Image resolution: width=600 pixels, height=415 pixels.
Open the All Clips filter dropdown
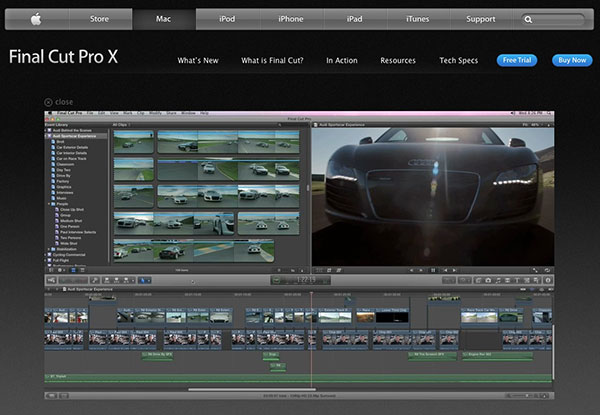(x=121, y=125)
